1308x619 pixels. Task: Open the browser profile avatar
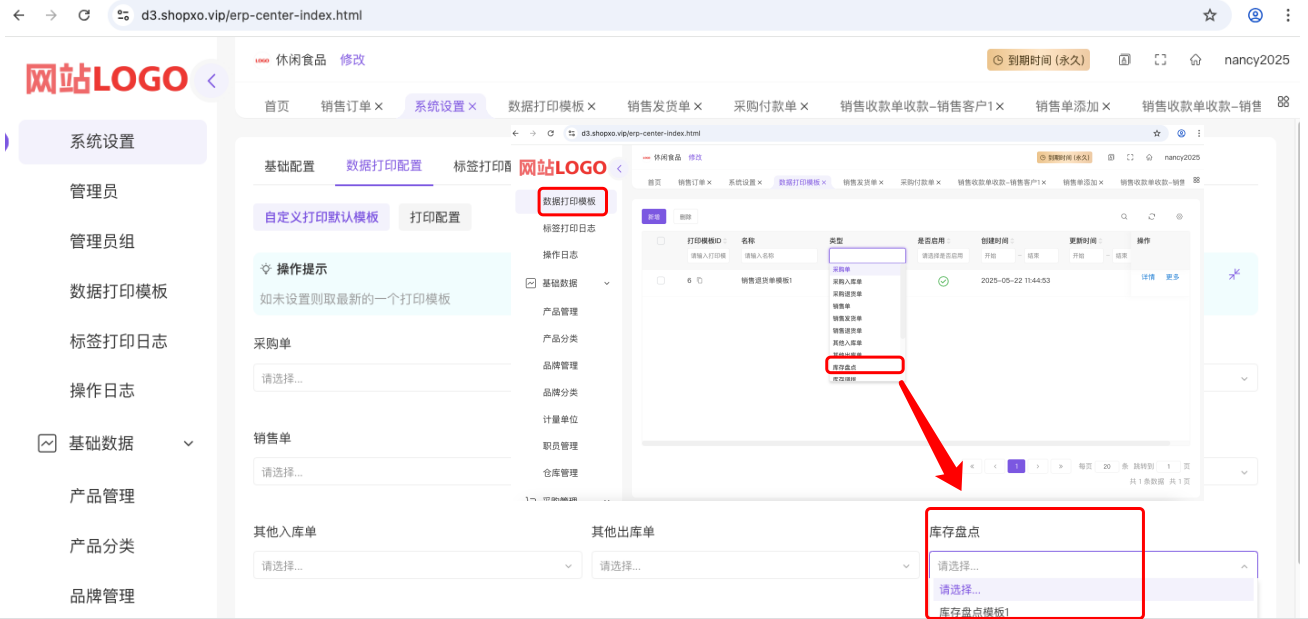(x=1255, y=15)
